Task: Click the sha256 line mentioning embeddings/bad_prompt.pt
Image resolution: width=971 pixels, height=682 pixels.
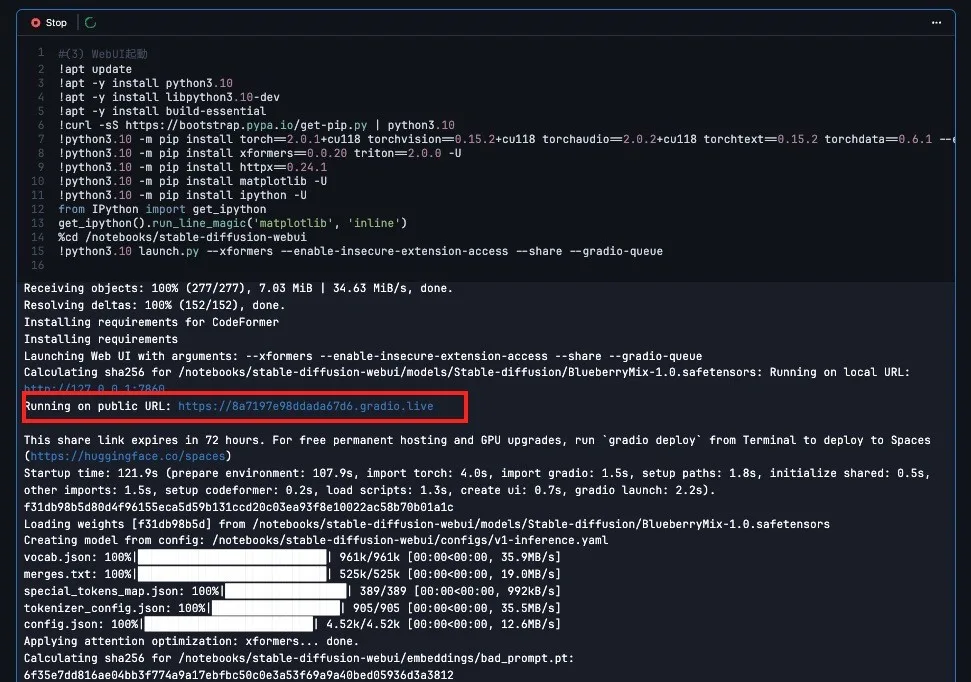Action: point(299,658)
